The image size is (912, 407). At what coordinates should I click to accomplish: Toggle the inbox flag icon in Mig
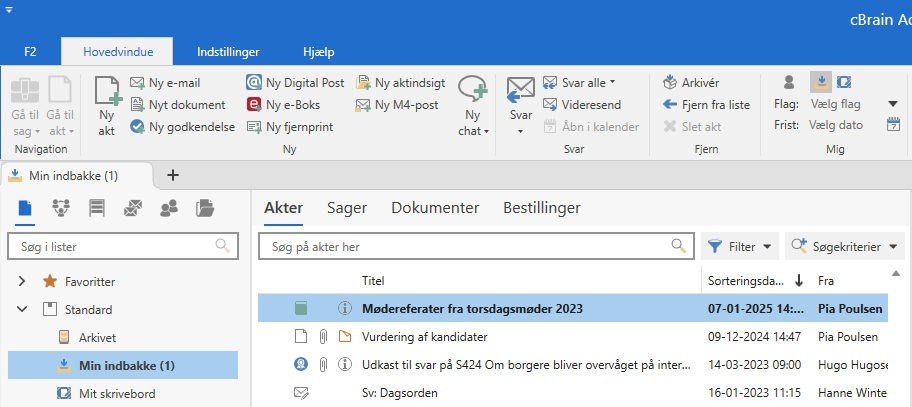(820, 82)
